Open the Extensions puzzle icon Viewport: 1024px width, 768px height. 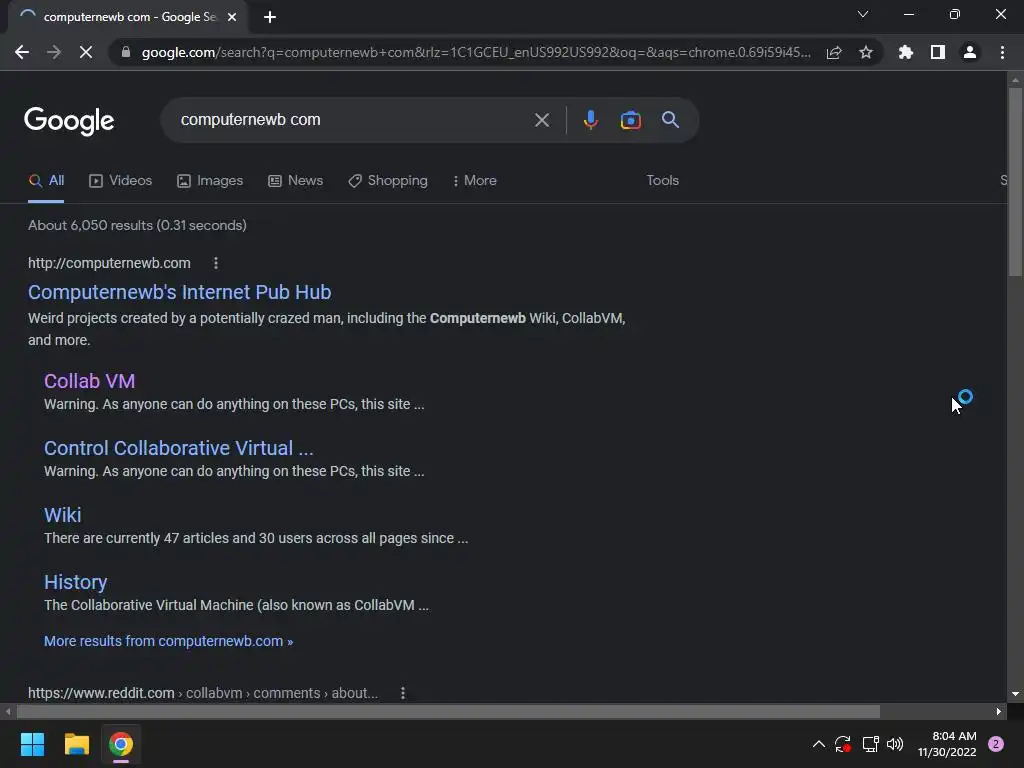[x=905, y=52]
